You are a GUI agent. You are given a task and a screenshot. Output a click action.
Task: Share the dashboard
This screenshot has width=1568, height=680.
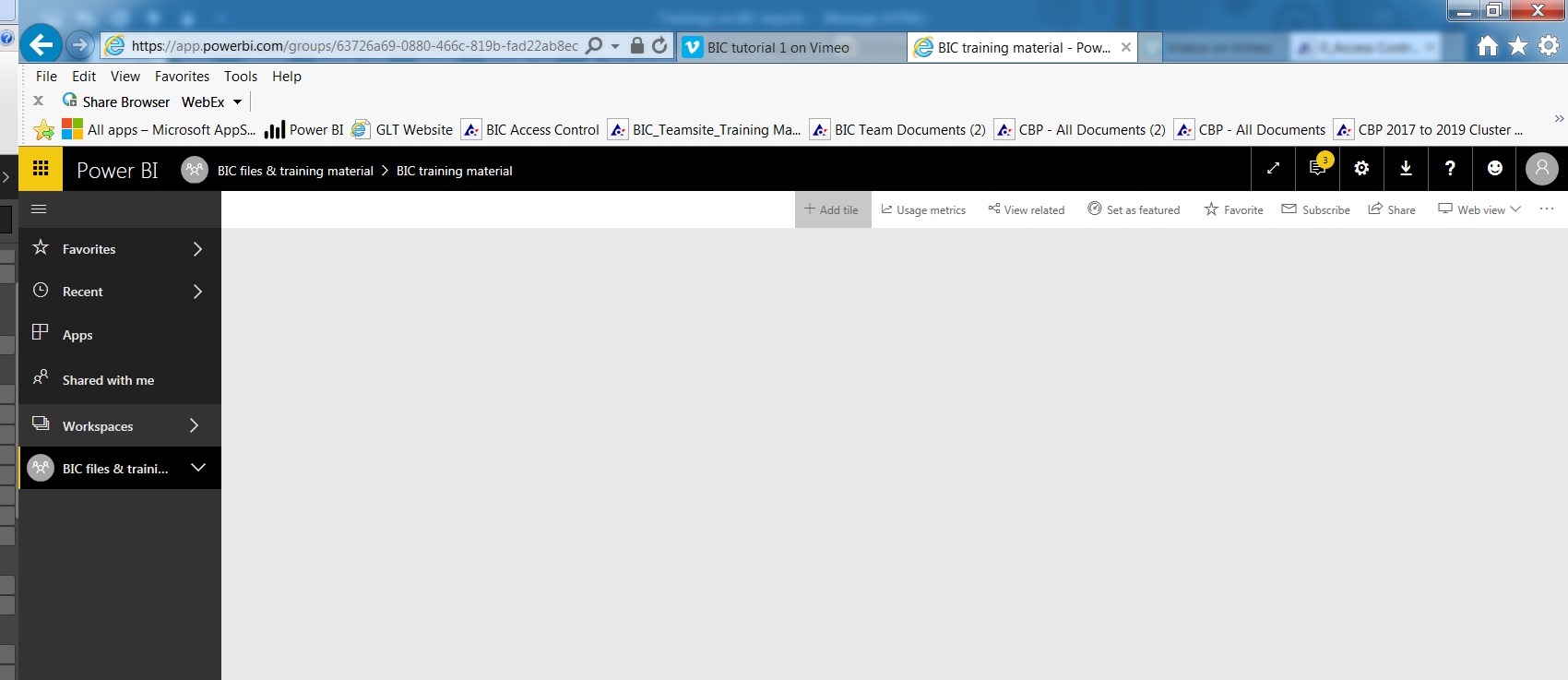pyautogui.click(x=1391, y=209)
